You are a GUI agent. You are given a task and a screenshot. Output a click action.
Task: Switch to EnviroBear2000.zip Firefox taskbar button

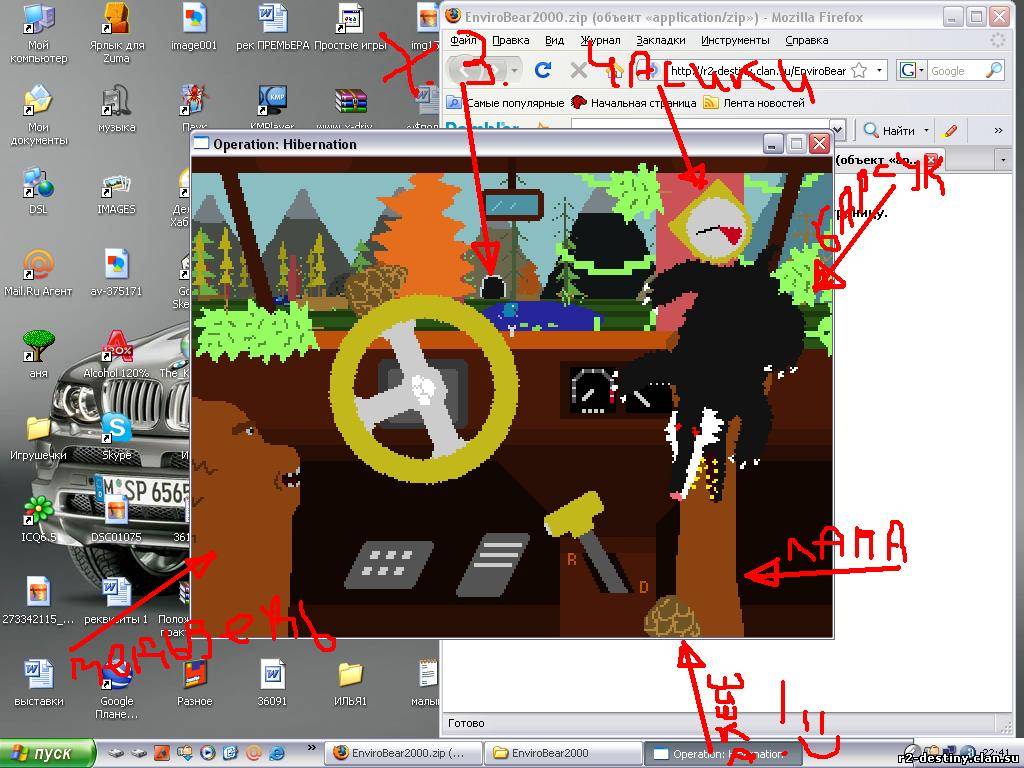pyautogui.click(x=403, y=754)
